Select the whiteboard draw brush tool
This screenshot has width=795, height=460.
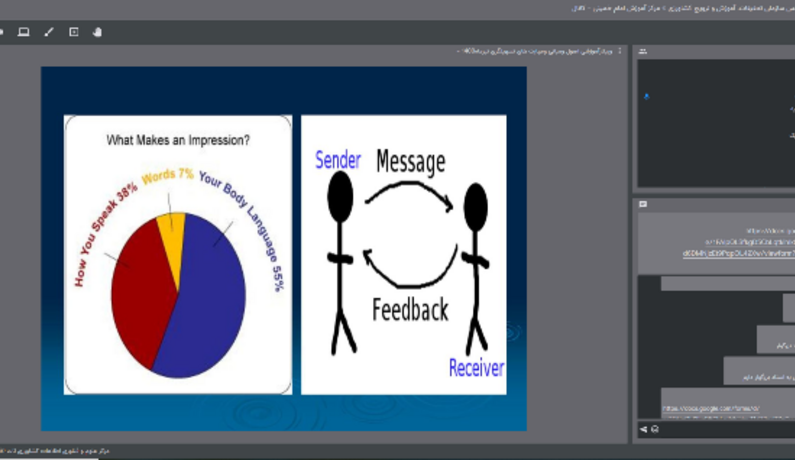(49, 32)
